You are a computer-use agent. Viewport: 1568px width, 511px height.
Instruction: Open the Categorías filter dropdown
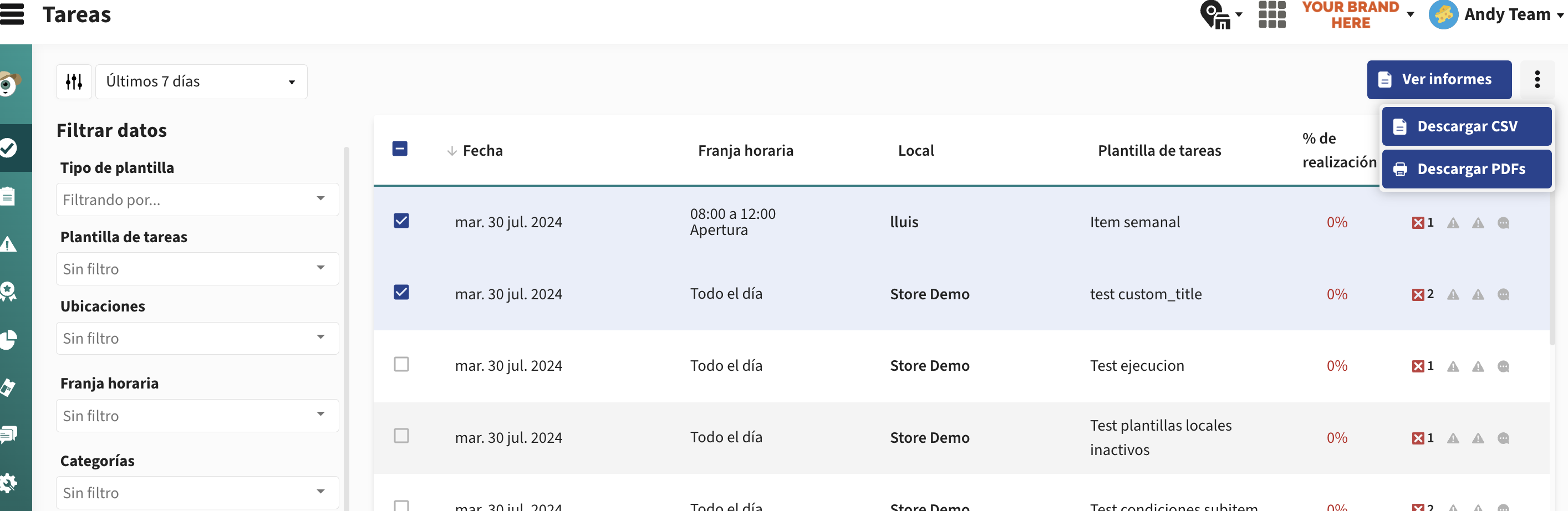[x=197, y=493]
